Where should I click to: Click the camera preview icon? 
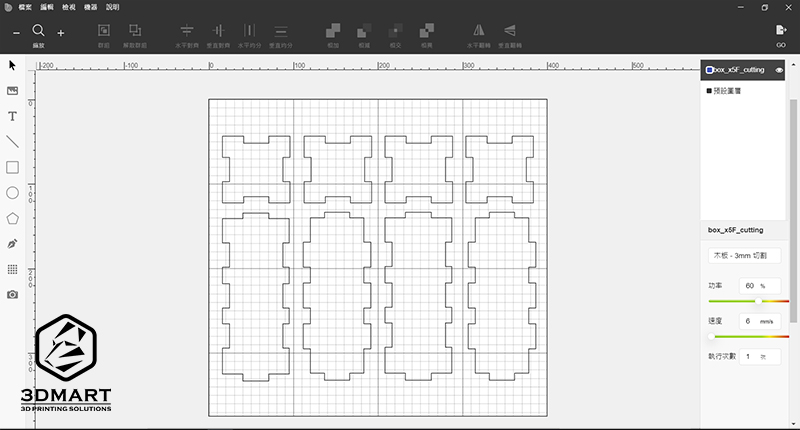click(x=13, y=295)
